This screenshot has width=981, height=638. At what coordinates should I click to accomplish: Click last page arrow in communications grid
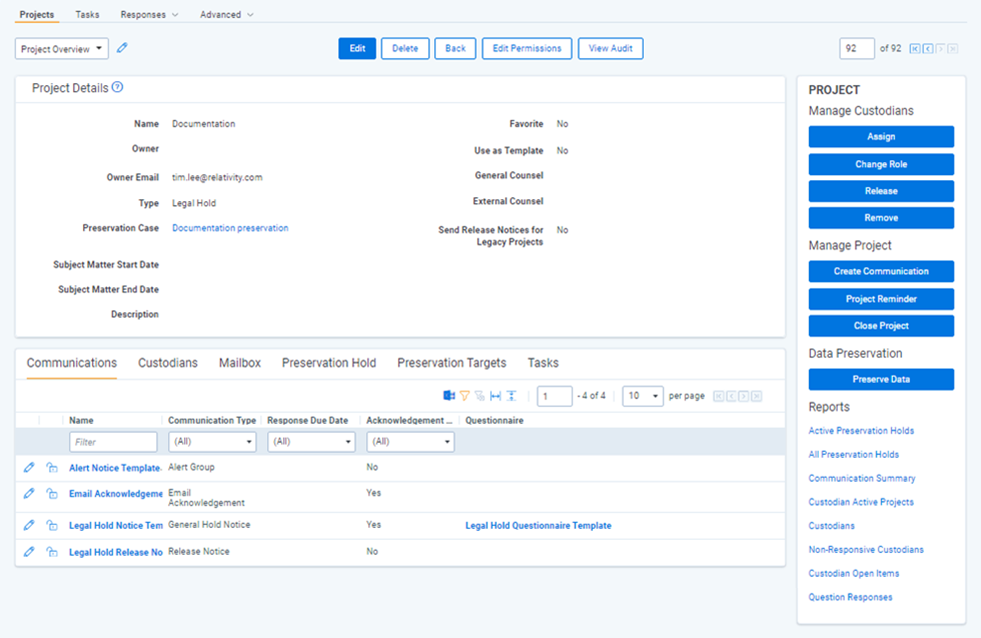point(756,396)
